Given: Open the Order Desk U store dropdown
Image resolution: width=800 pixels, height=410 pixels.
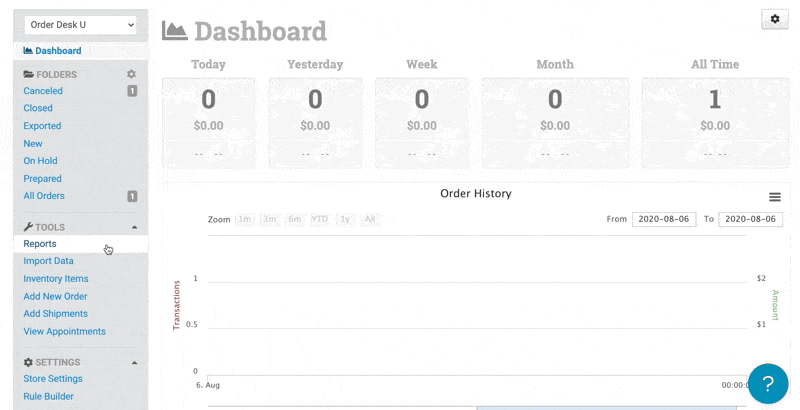Looking at the screenshot, I should [x=82, y=24].
